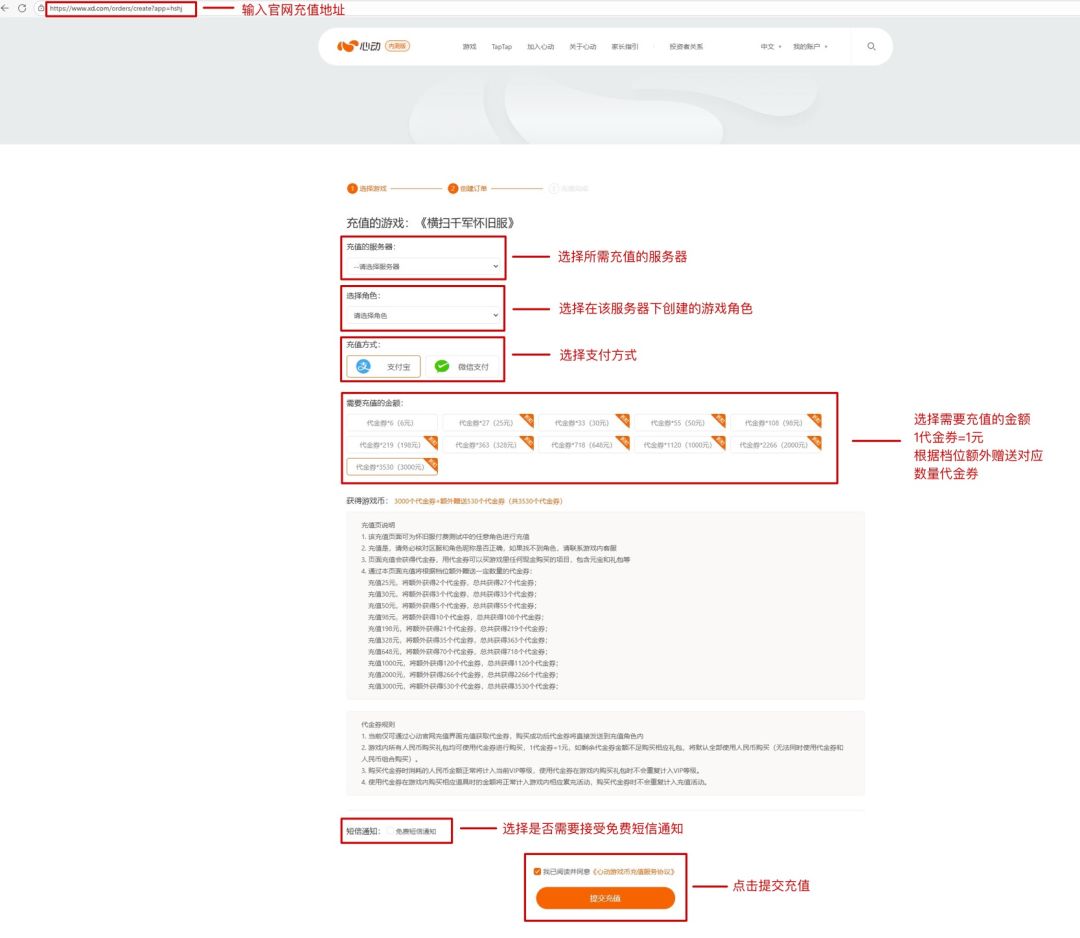Choose amount 代金券*219 (198元)
This screenshot has width=1080, height=938.
[391, 445]
